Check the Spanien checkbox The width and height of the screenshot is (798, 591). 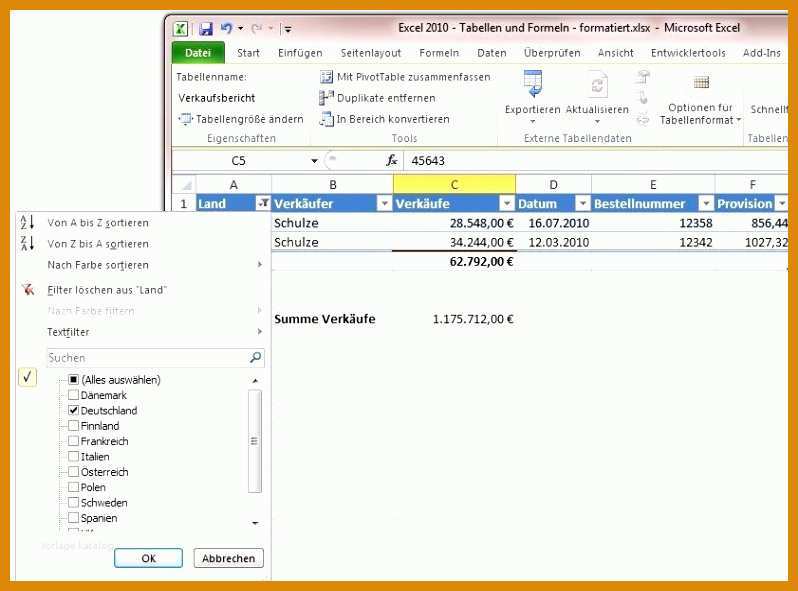(x=73, y=518)
